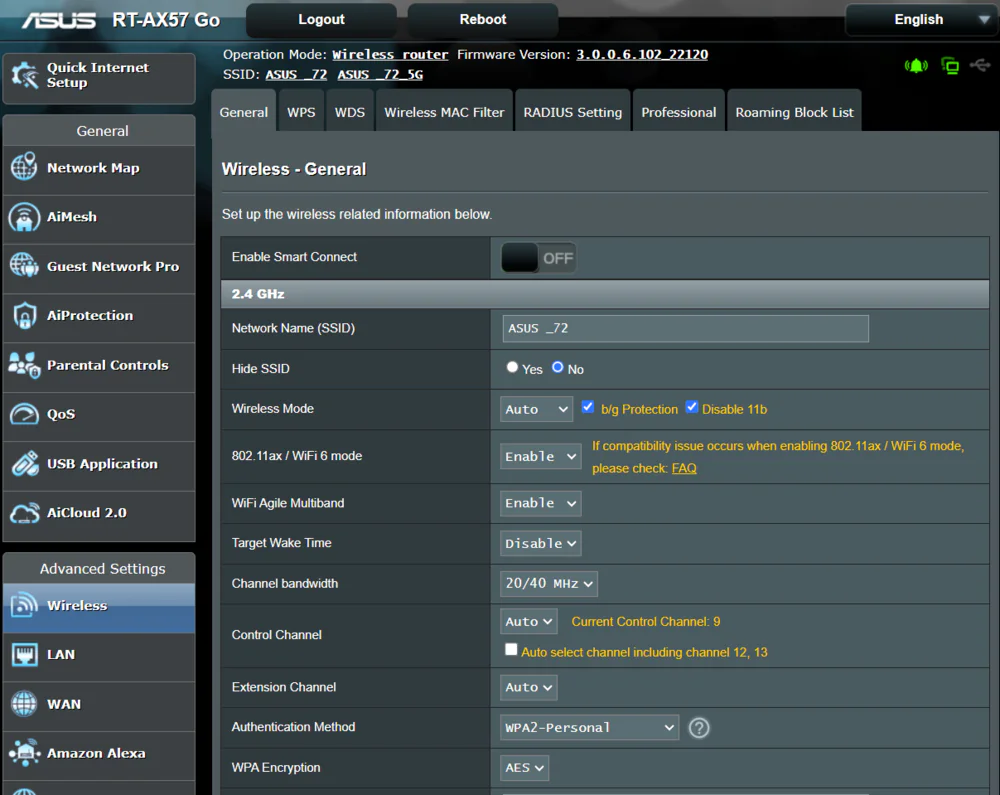Open the FAQ link for WiFi 6 compatibility
Image resolution: width=1000 pixels, height=795 pixels.
coord(684,469)
